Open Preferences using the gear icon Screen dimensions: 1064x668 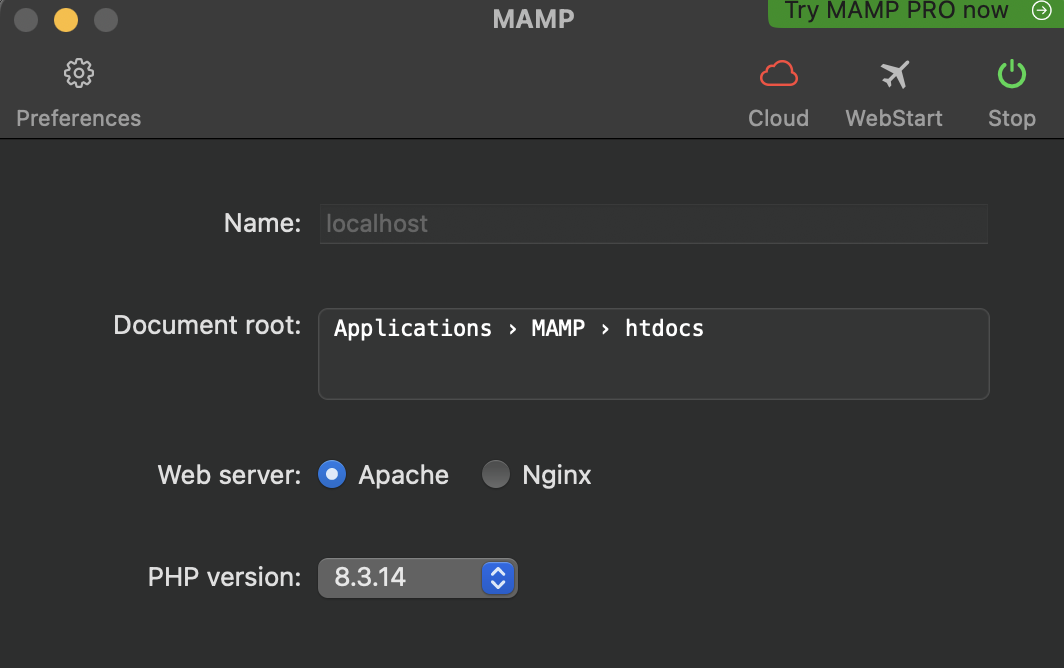(x=78, y=72)
